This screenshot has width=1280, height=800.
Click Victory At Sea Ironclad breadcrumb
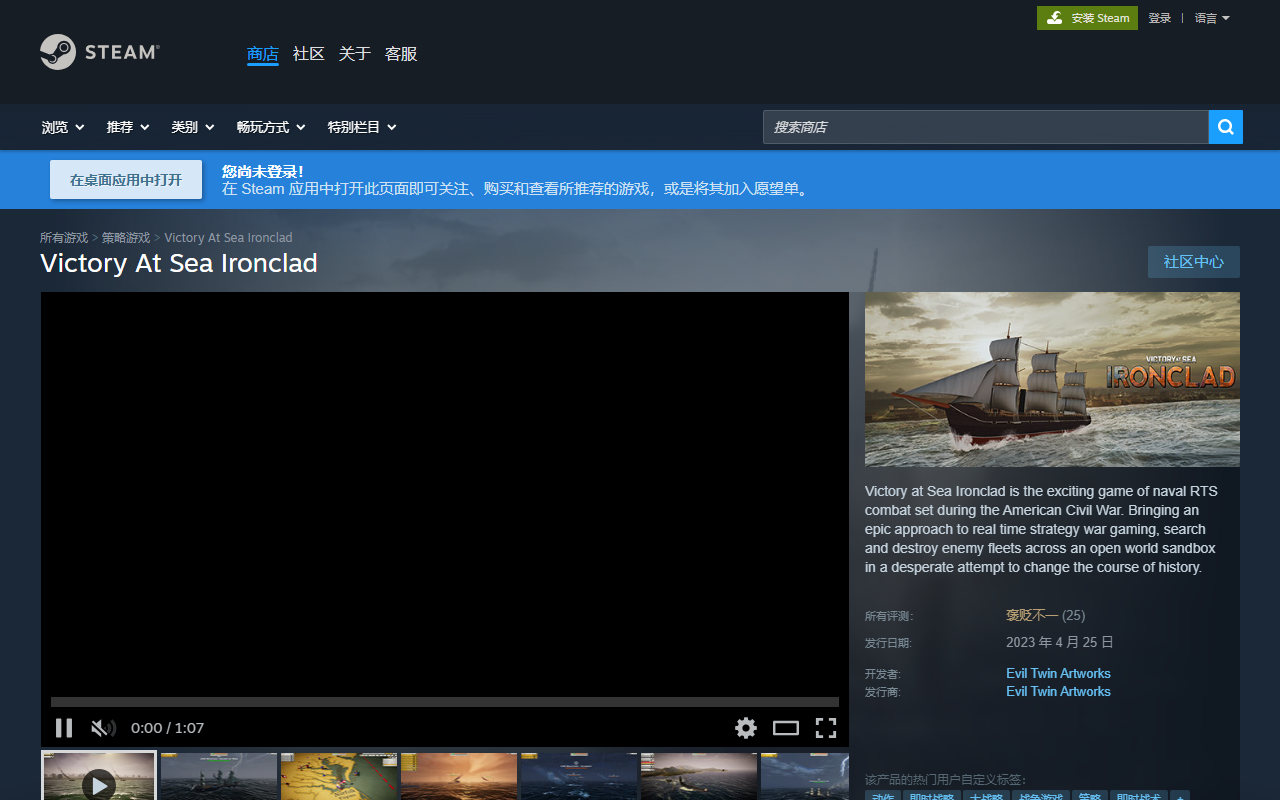[228, 238]
